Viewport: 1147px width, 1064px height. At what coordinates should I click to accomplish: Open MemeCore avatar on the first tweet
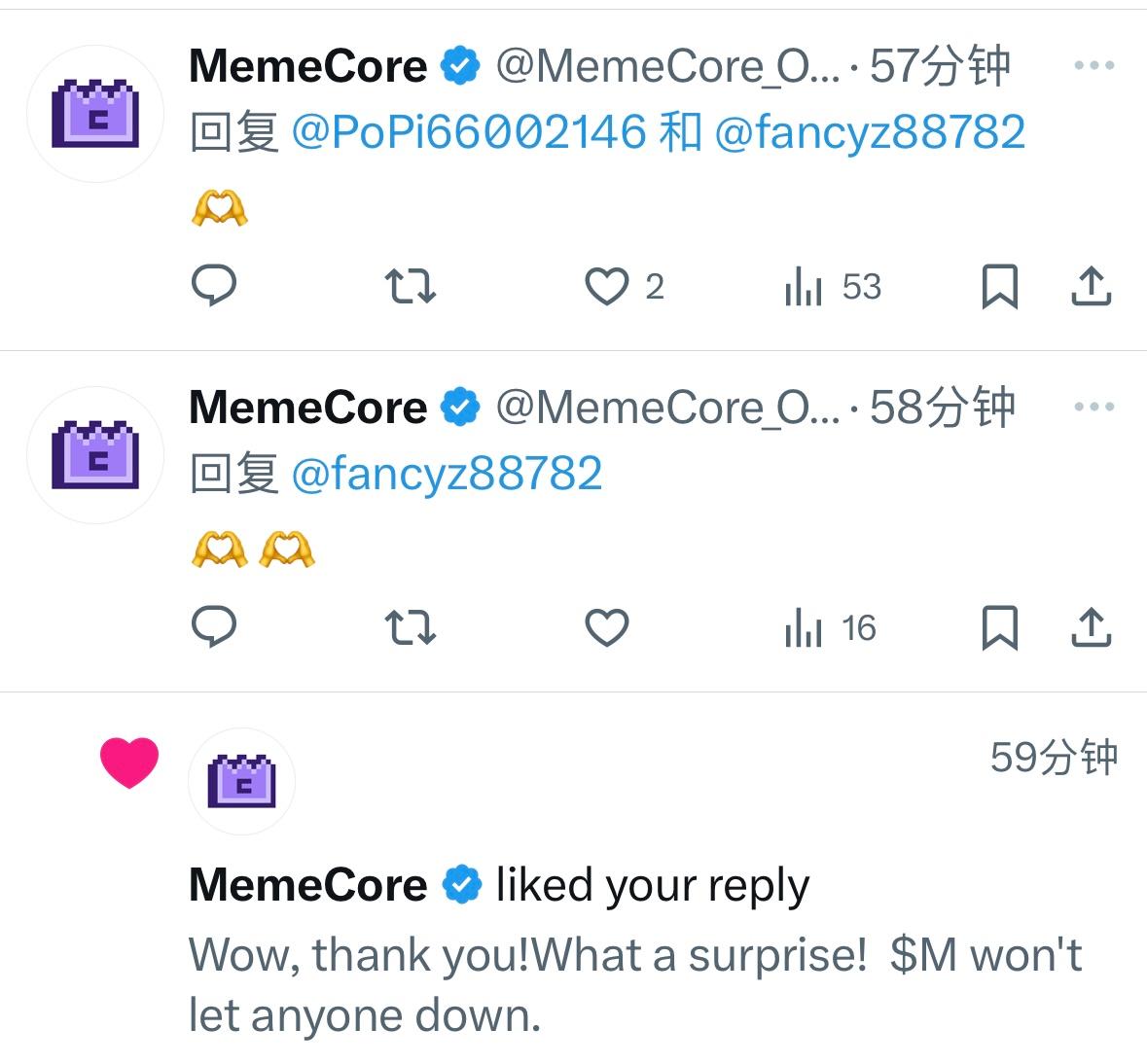[x=95, y=114]
